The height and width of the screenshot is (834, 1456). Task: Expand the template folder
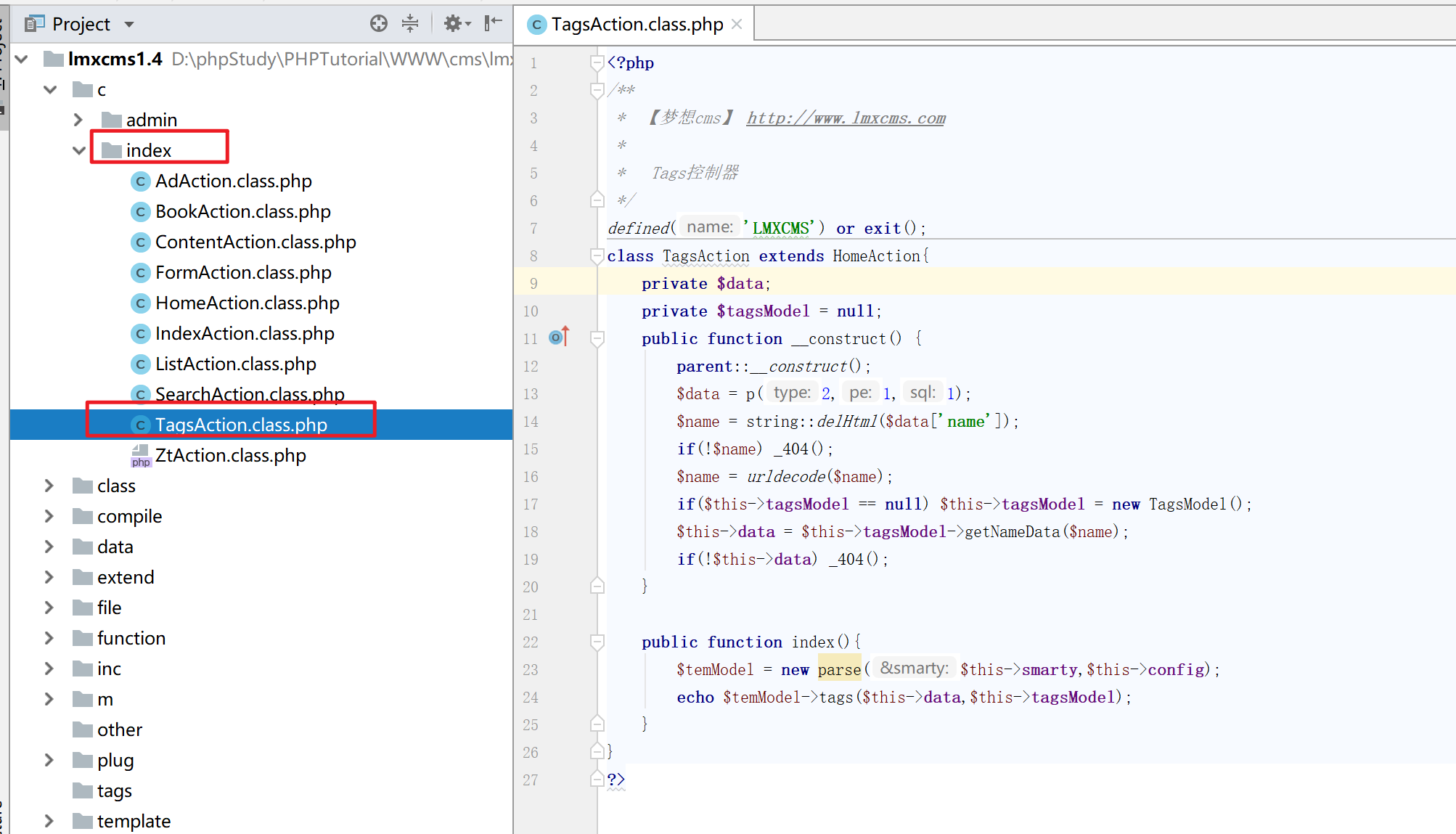tap(49, 821)
